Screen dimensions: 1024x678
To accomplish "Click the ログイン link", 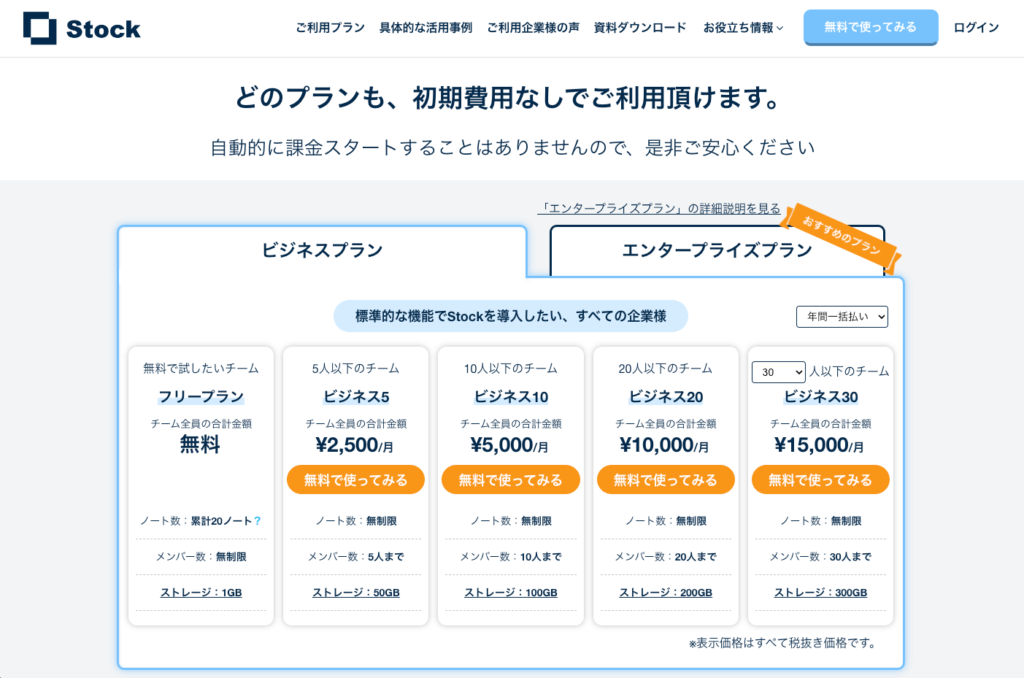I will pos(976,27).
